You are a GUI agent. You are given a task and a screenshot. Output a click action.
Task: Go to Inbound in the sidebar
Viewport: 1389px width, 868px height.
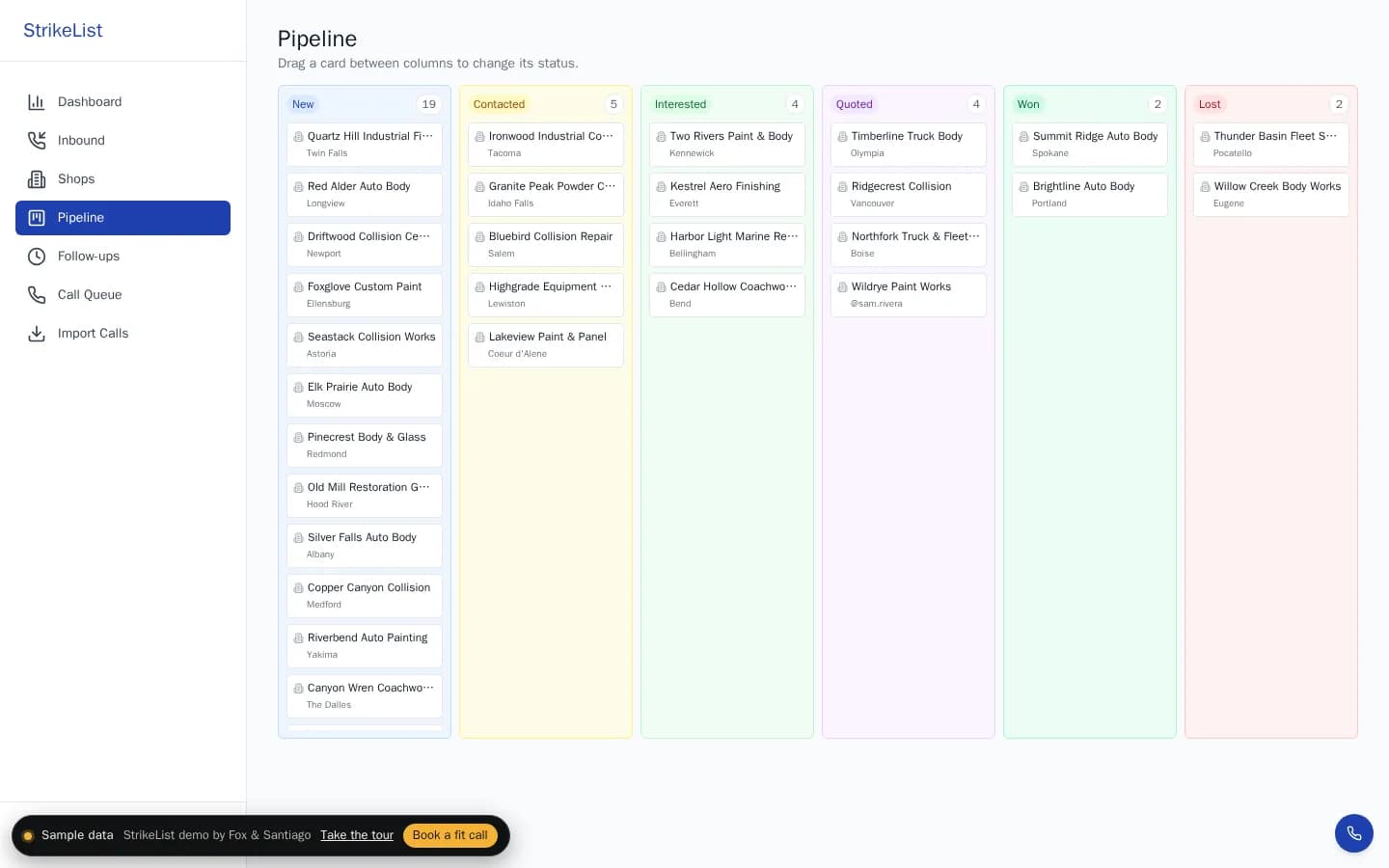[123, 141]
